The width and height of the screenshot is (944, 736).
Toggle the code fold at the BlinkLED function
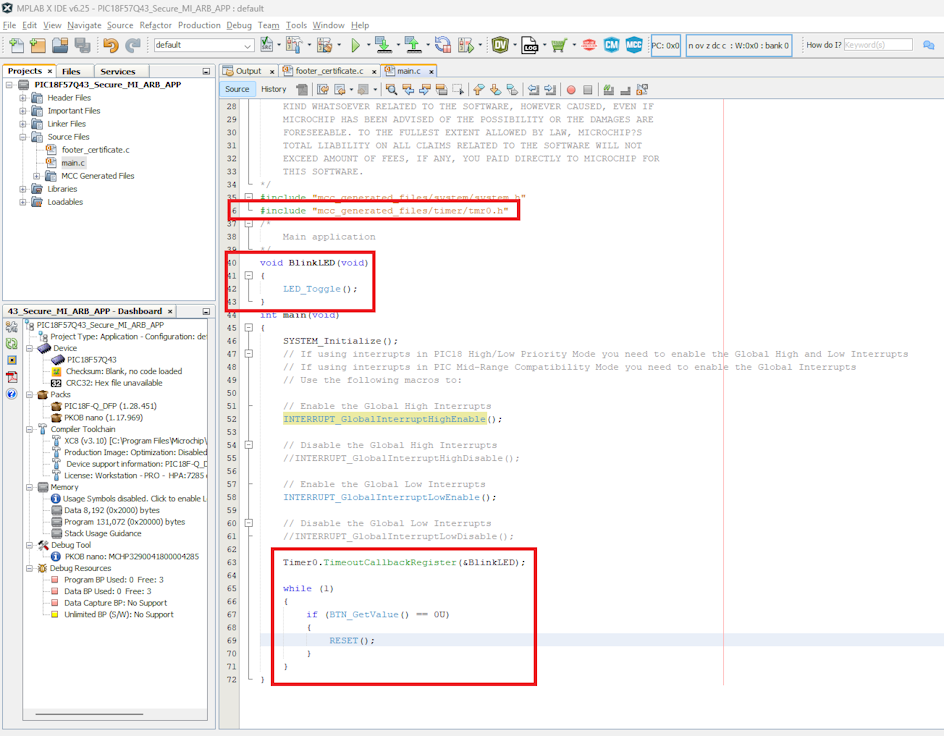point(248,276)
